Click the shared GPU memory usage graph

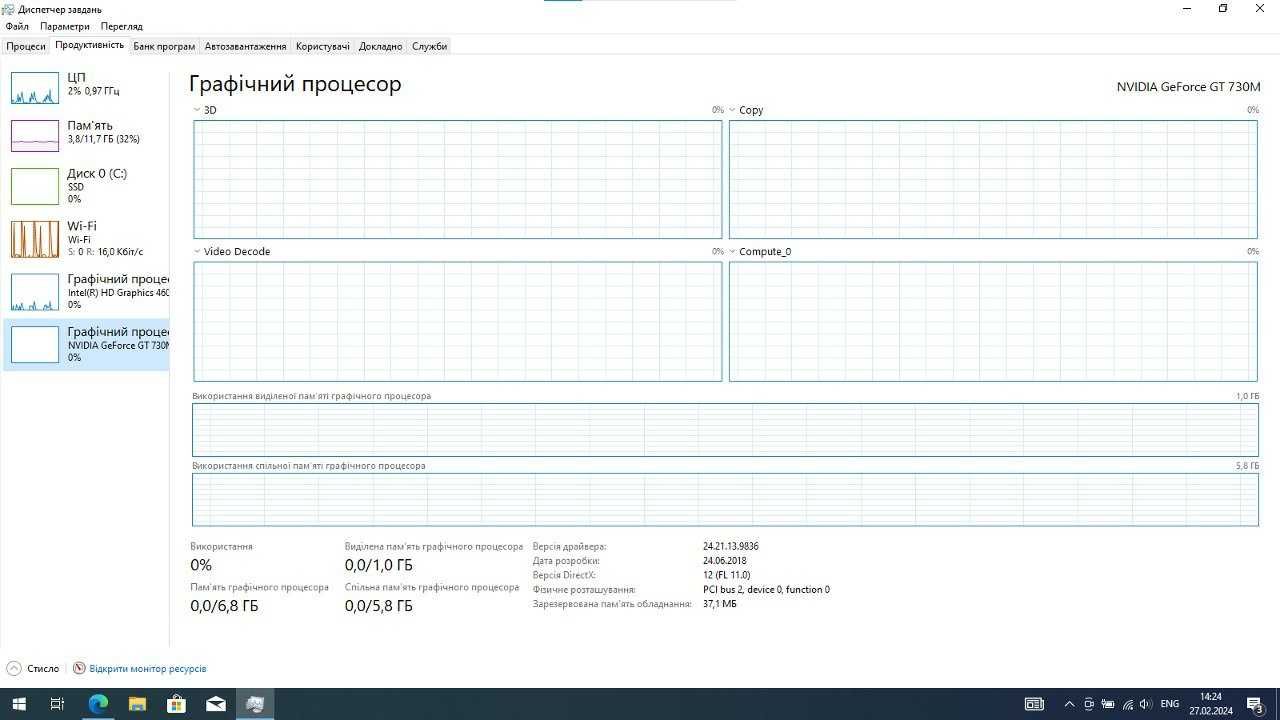(x=725, y=499)
